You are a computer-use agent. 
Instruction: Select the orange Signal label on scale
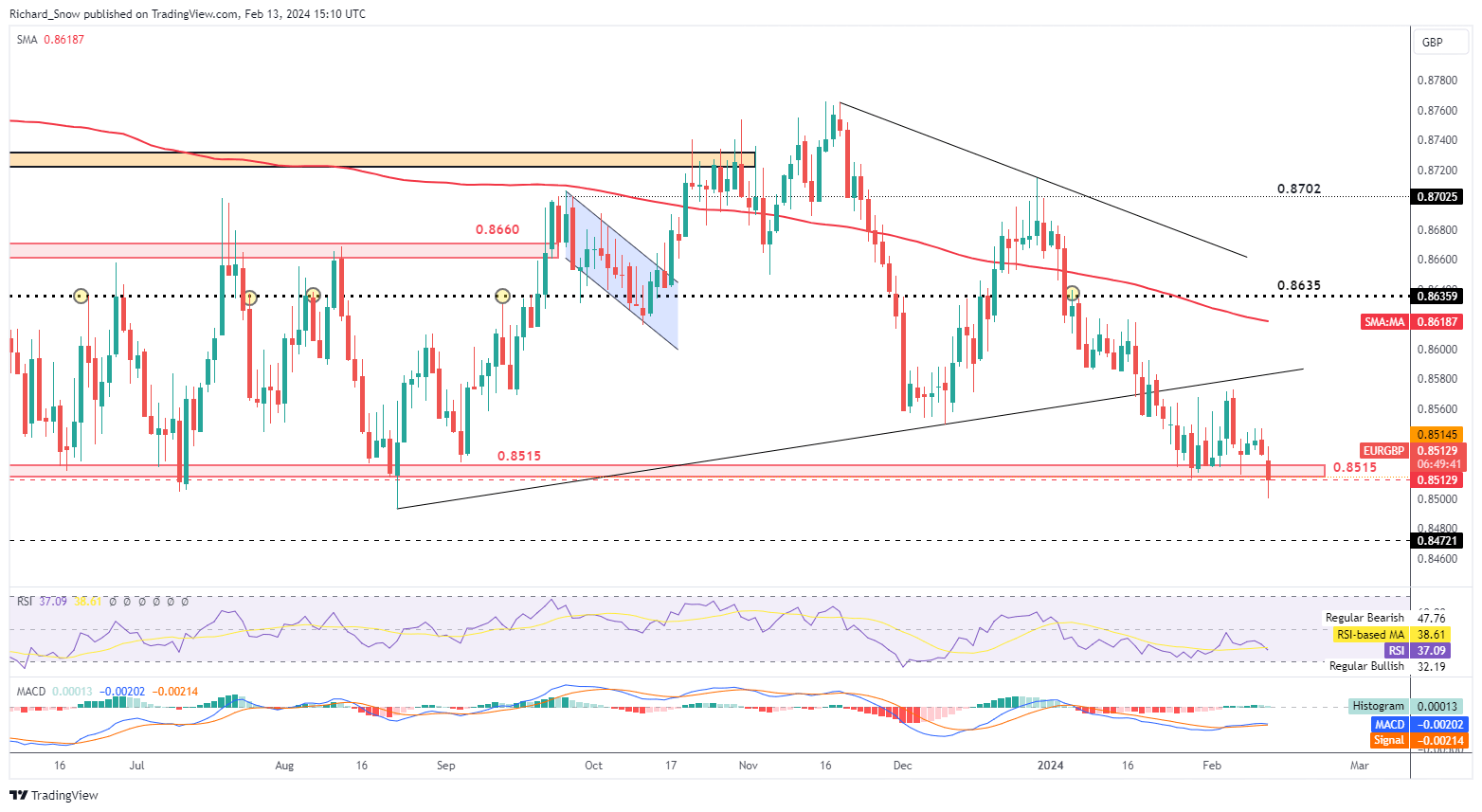click(x=1389, y=740)
